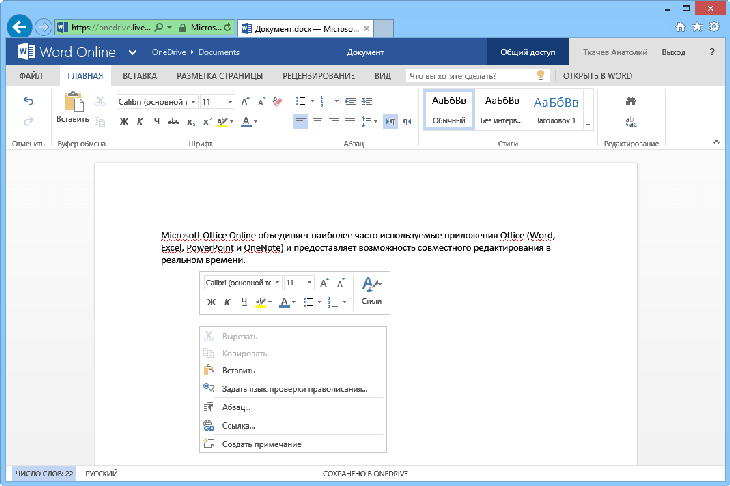Image resolution: width=730 pixels, height=486 pixels.
Task: Switch to ВСТАВКА tab
Action: point(140,75)
